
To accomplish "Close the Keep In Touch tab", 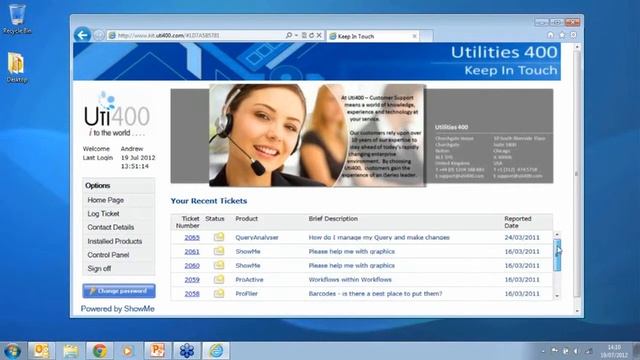I will (414, 36).
